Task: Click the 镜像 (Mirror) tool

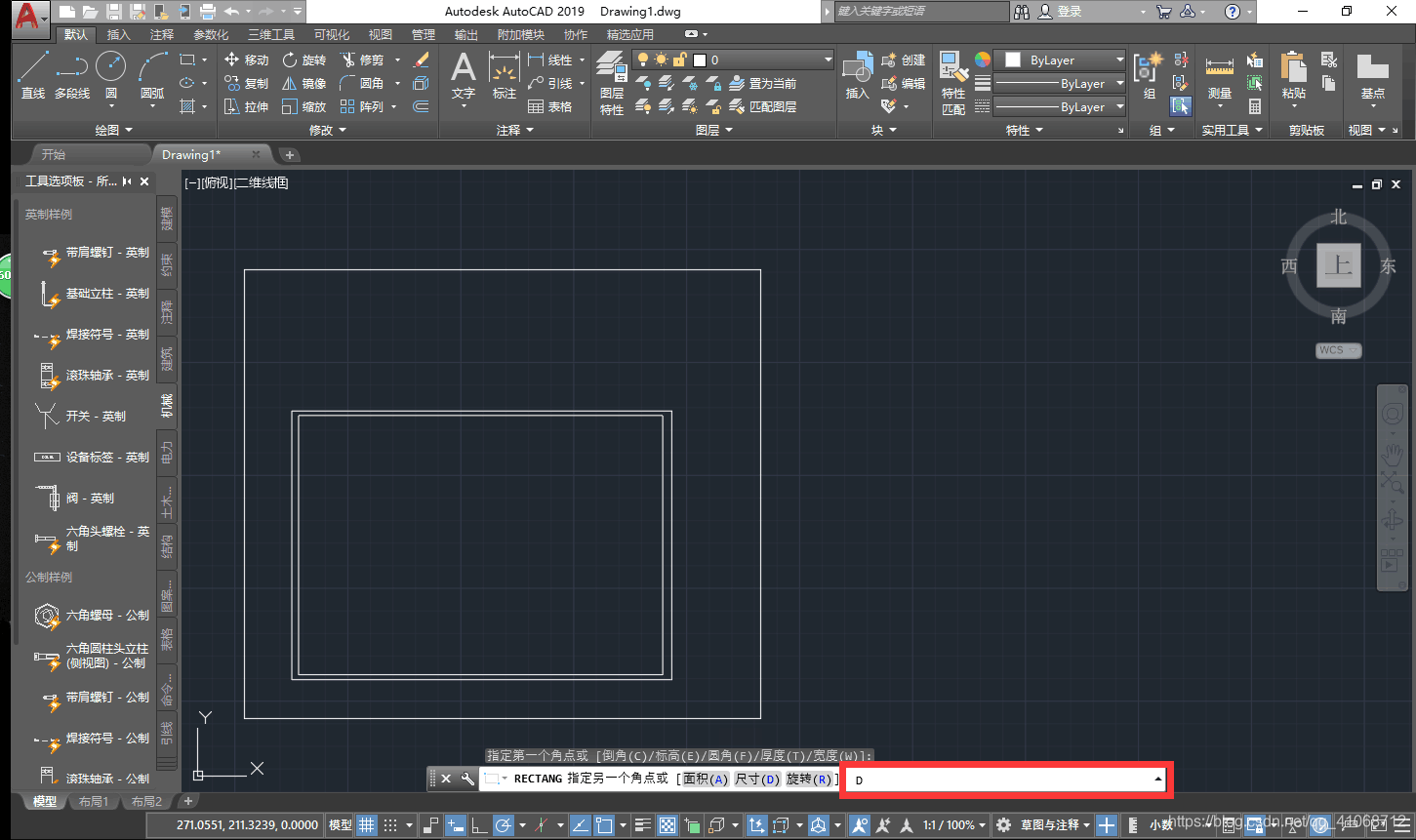Action: click(x=304, y=84)
